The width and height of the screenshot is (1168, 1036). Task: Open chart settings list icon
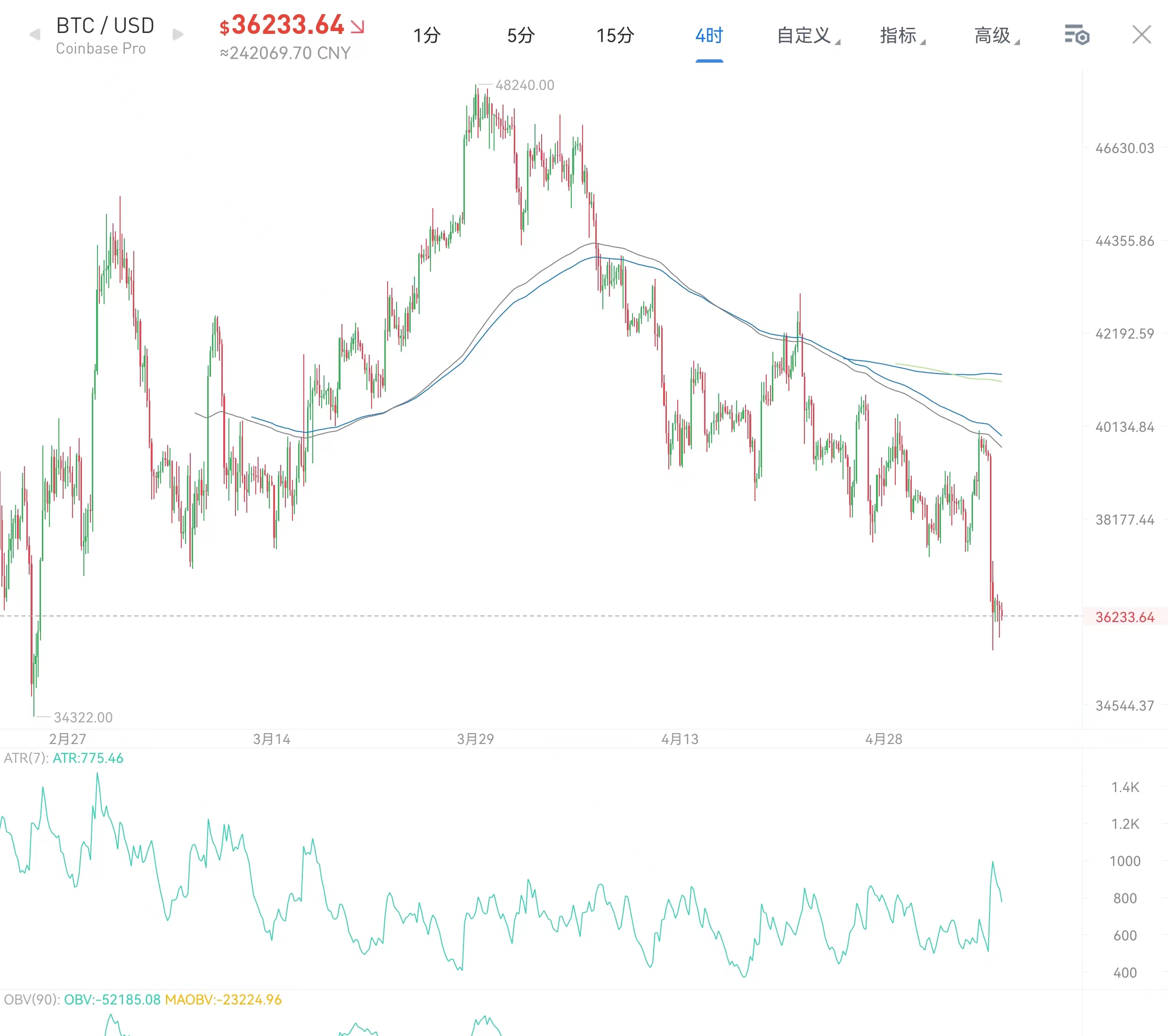click(x=1077, y=35)
